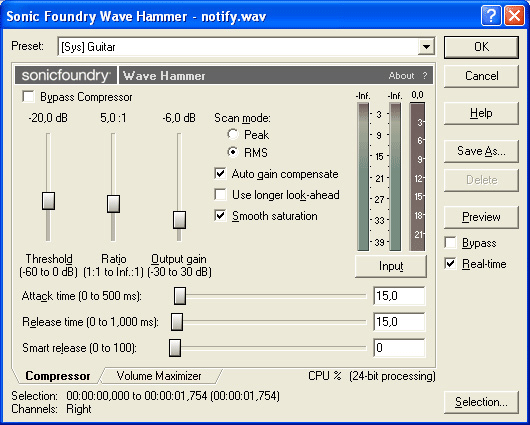
Task: Click Save As... to save preset
Action: 481,151
